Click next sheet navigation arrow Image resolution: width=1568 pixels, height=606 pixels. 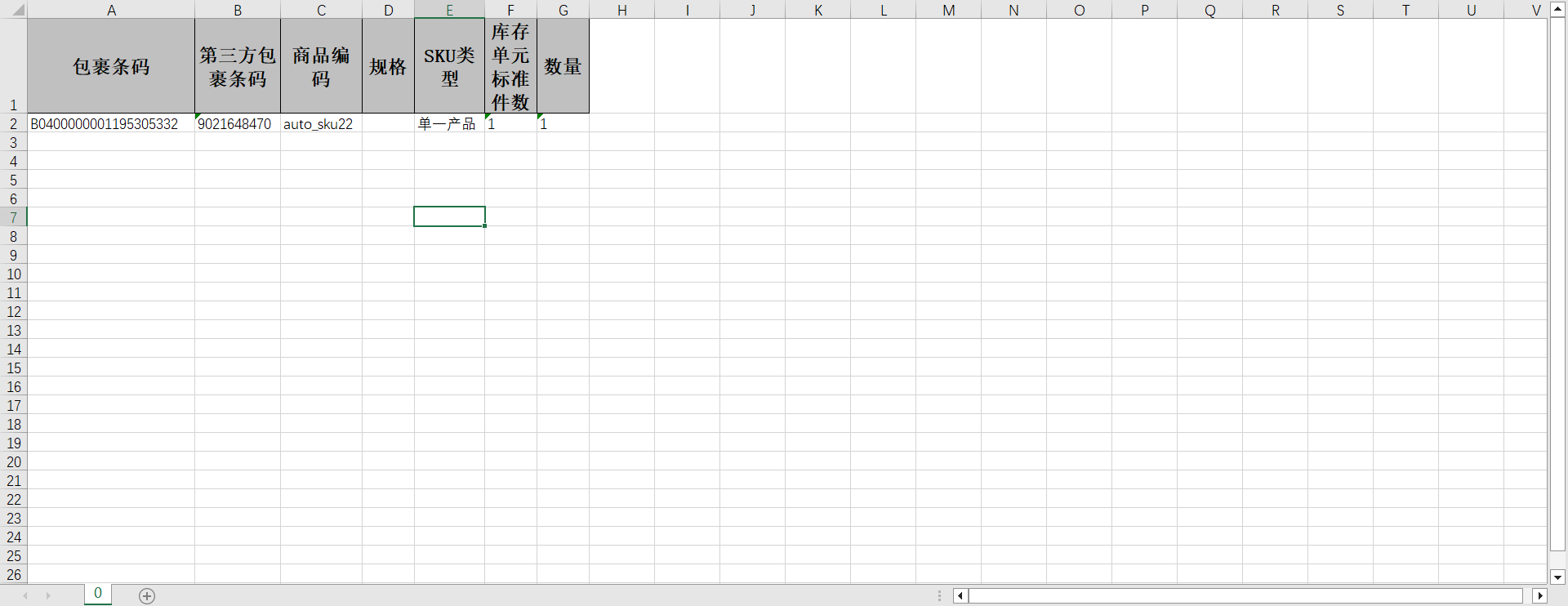pos(48,596)
